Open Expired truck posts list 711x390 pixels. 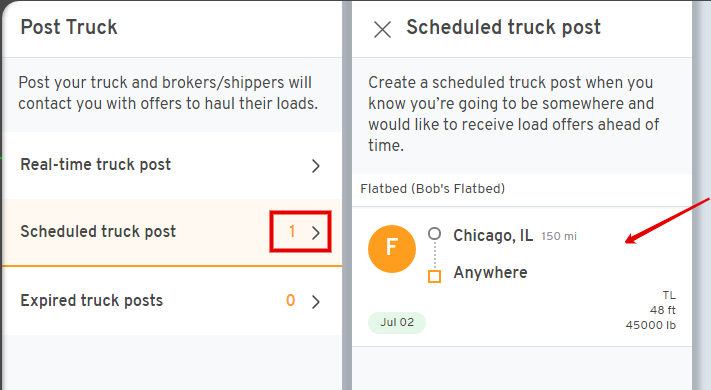point(172,301)
